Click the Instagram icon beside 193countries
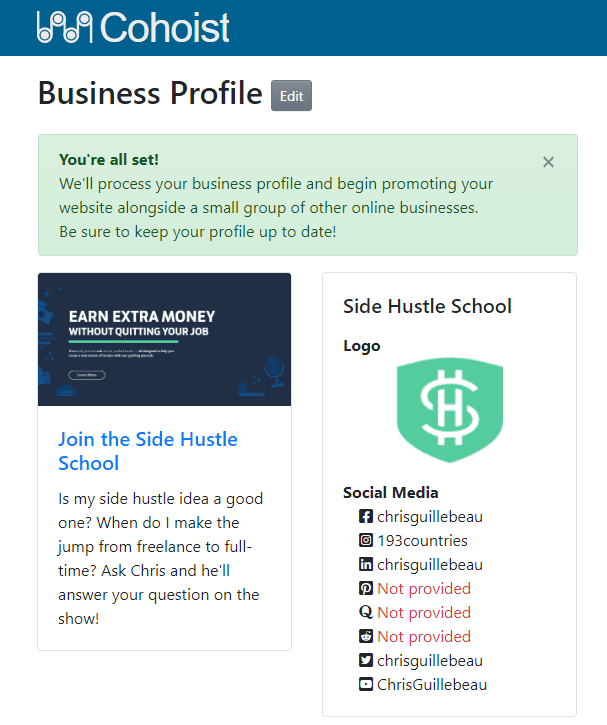 [x=366, y=540]
